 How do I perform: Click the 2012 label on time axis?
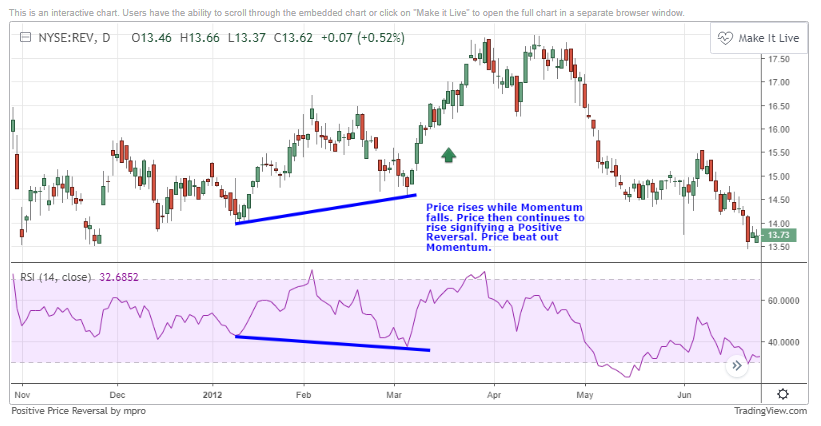tap(213, 395)
